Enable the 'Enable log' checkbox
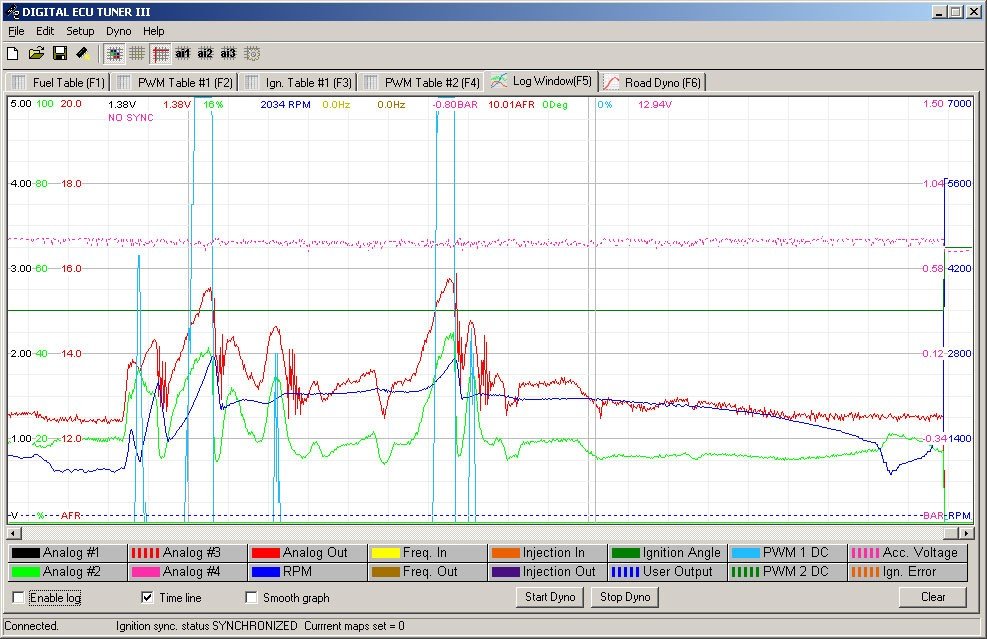This screenshot has width=987, height=639. pos(19,598)
